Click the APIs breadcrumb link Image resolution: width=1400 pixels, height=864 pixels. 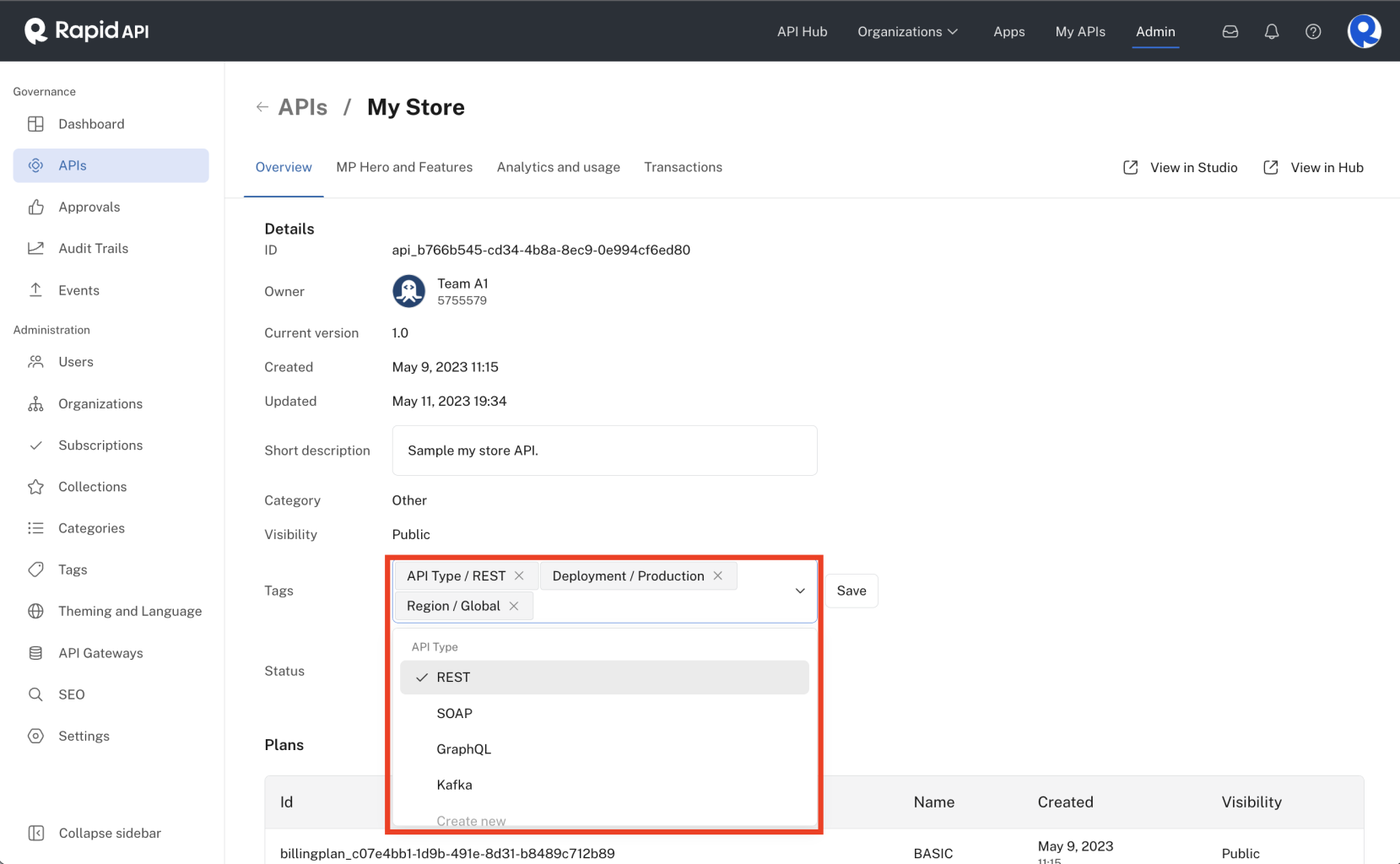(303, 107)
